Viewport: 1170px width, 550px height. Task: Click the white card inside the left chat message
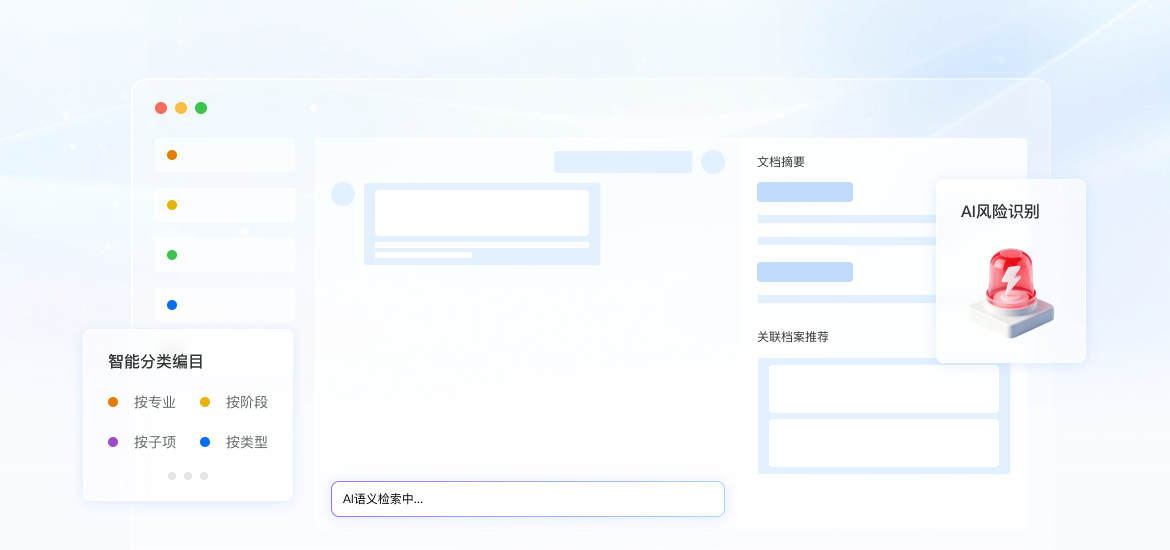point(482,213)
